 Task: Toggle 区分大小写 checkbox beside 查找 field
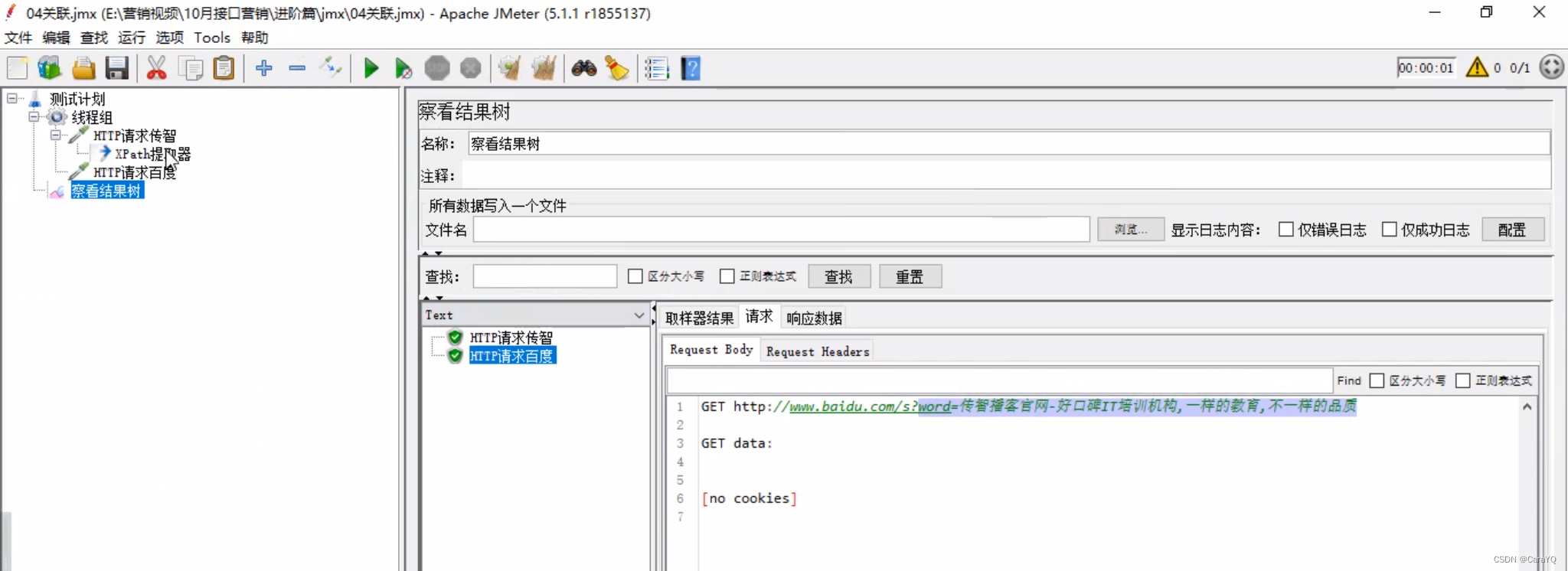pos(635,276)
